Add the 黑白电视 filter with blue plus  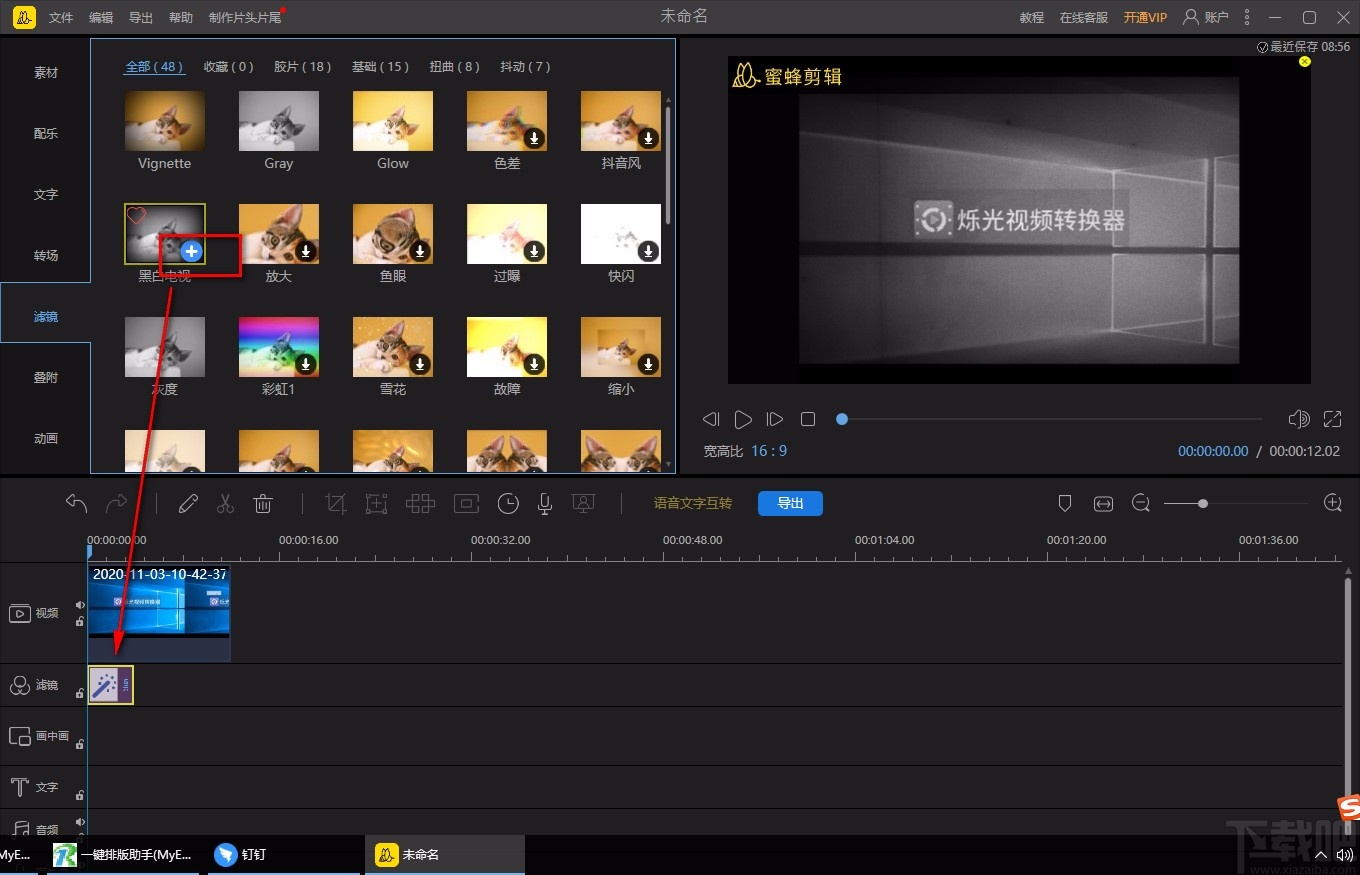coord(191,251)
